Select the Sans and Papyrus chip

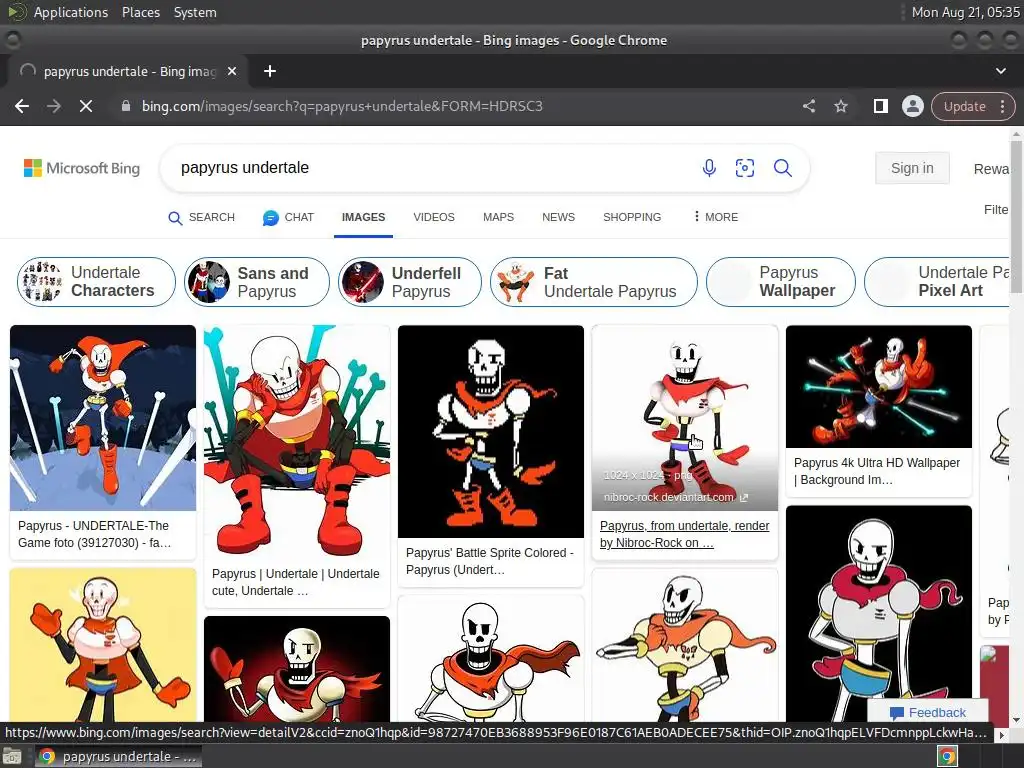257,281
